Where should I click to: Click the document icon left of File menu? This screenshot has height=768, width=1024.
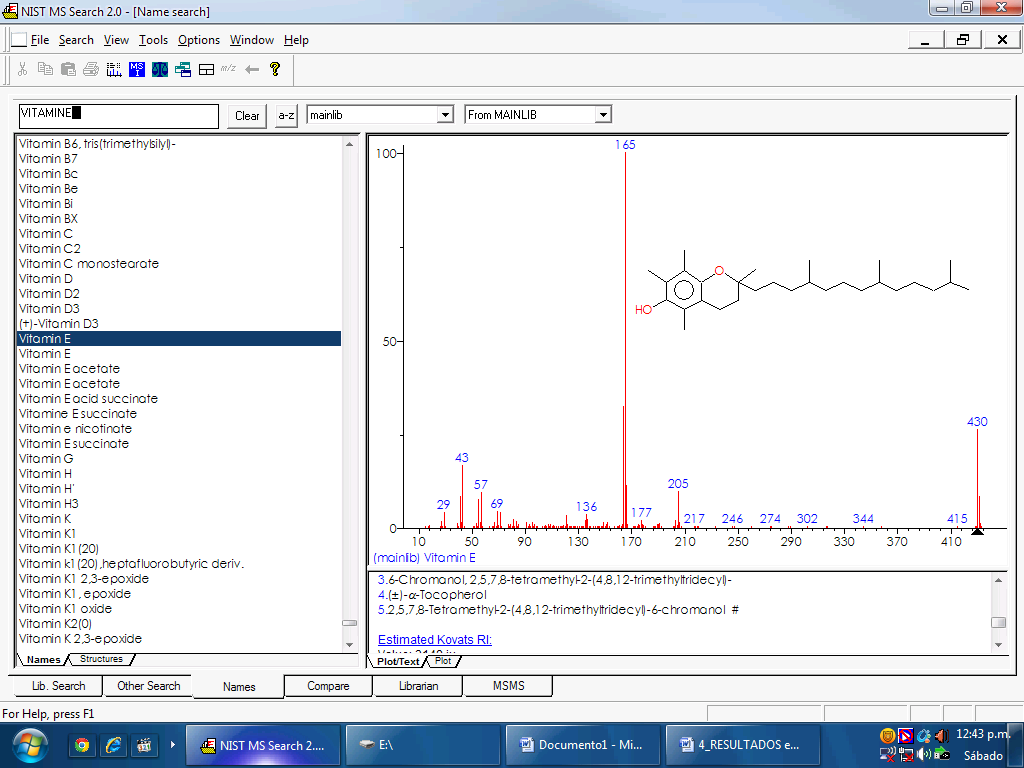(19, 40)
